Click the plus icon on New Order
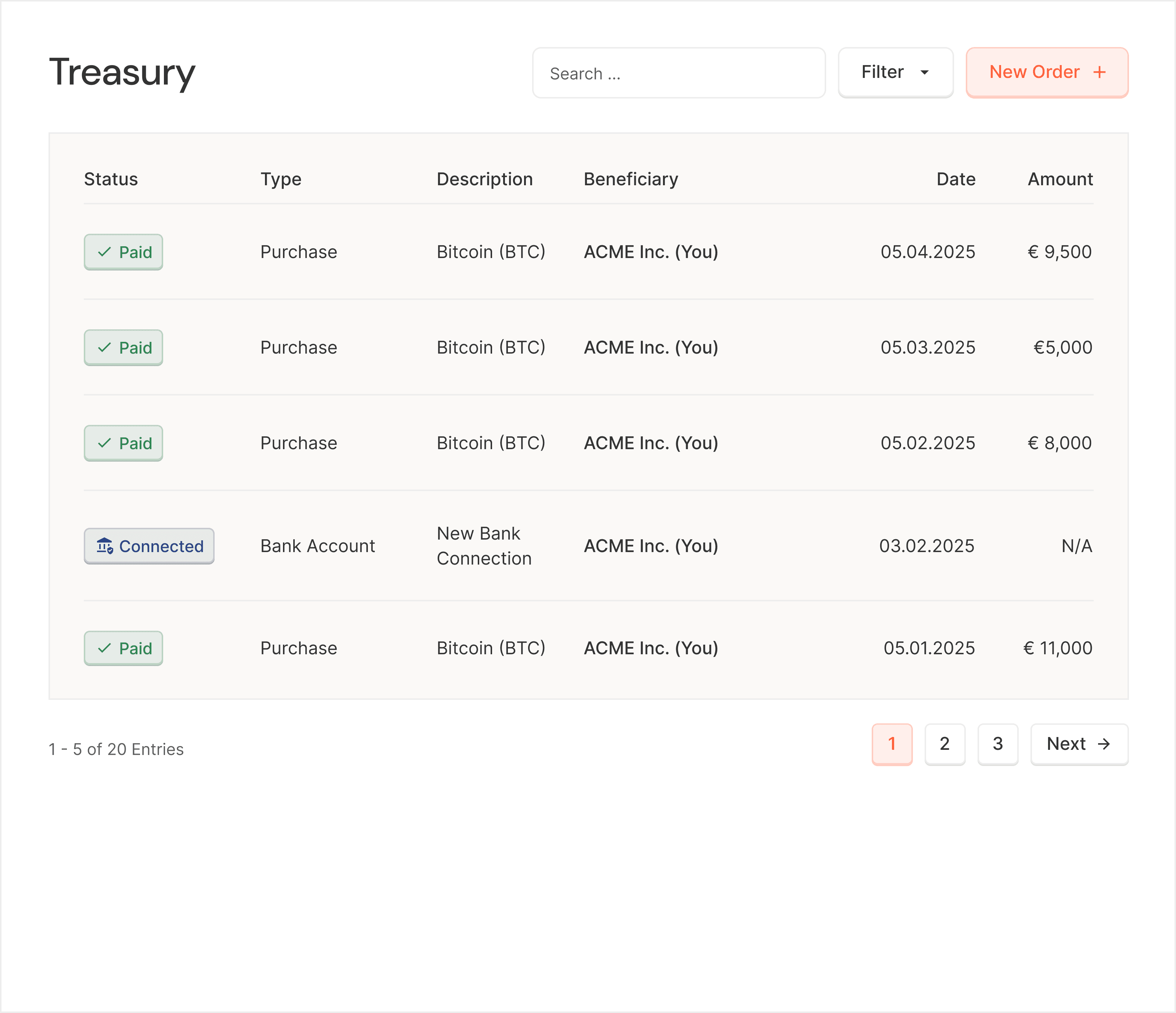 [x=1100, y=72]
